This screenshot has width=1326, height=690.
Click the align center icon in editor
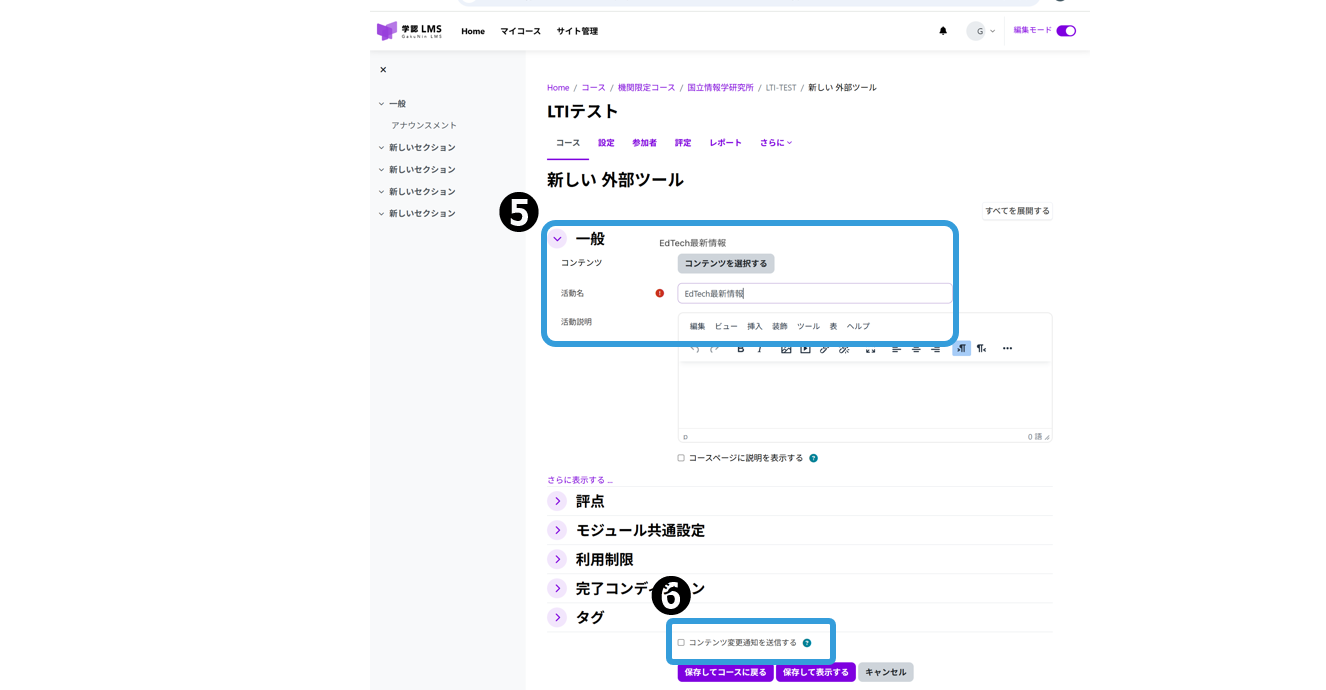[916, 349]
